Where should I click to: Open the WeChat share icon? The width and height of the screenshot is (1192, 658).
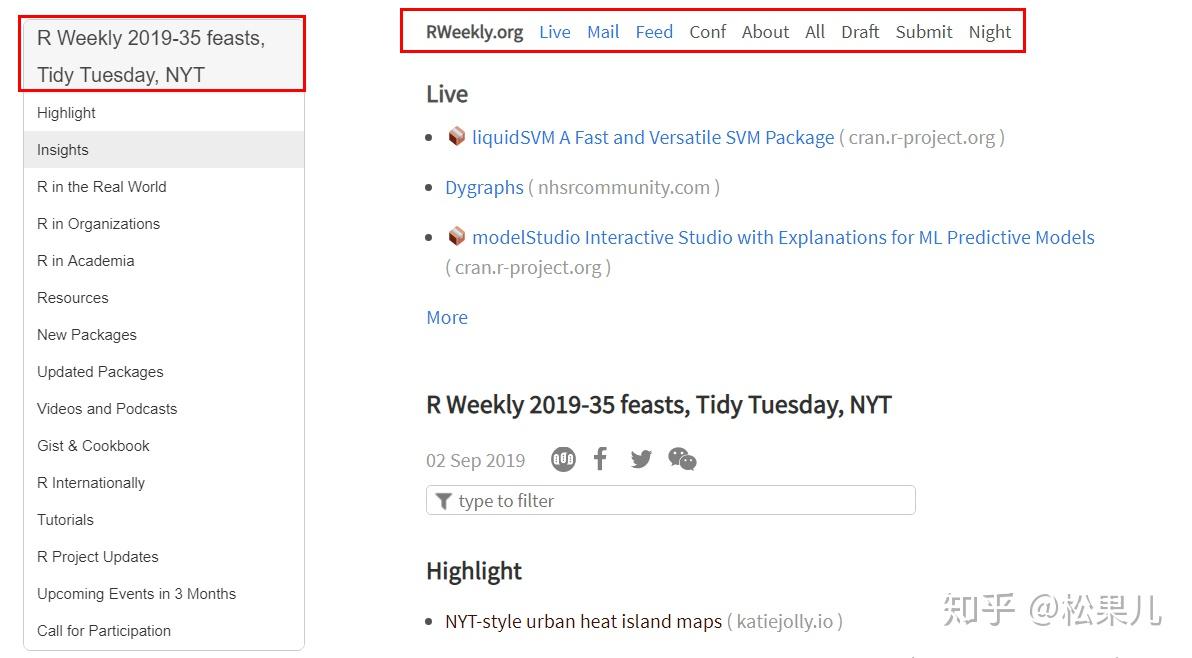tap(682, 459)
